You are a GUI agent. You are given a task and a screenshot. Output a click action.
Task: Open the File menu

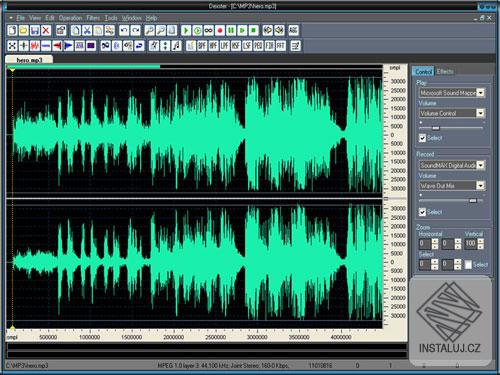click(x=21, y=18)
